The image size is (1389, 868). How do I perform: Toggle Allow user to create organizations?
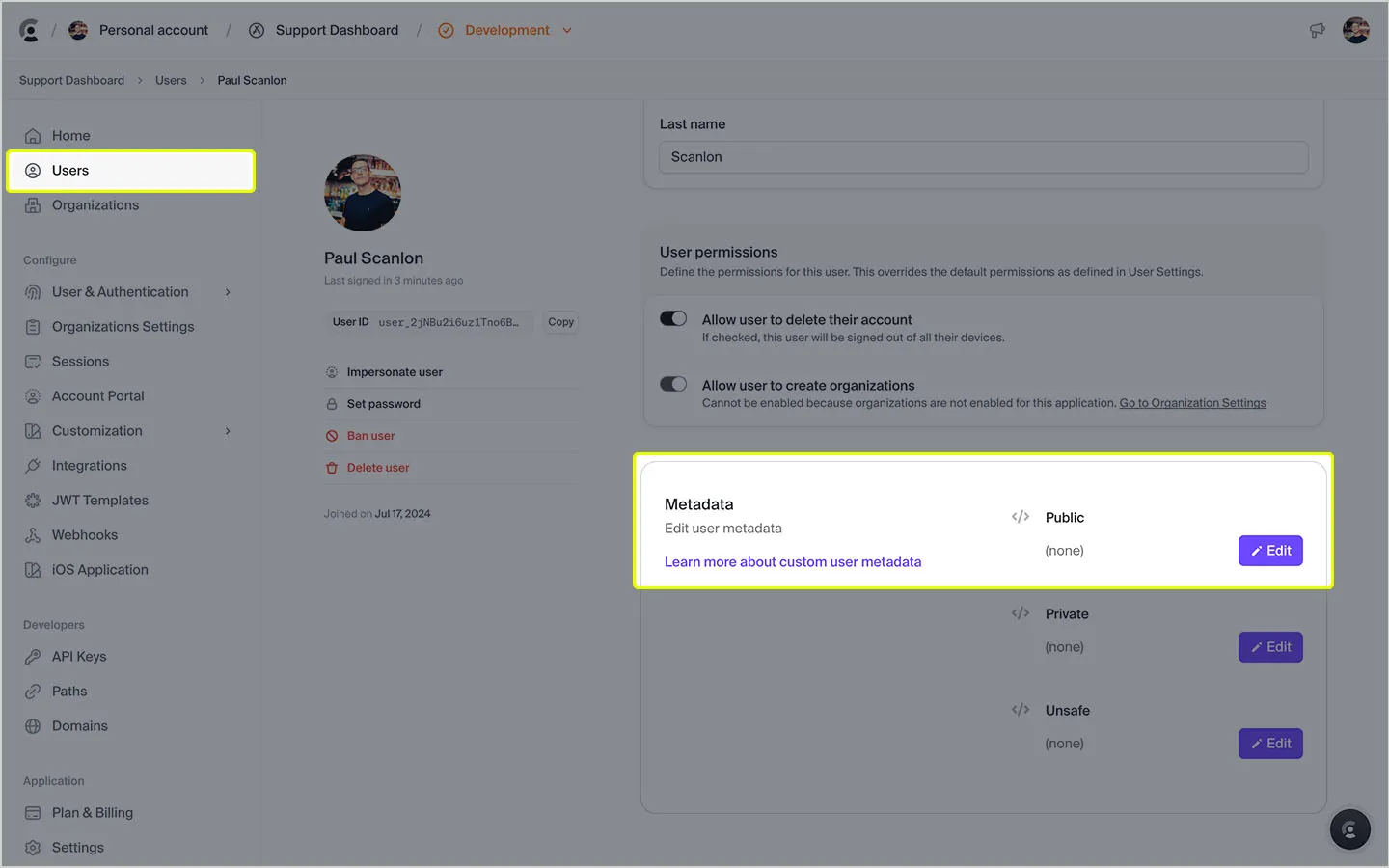tap(673, 385)
